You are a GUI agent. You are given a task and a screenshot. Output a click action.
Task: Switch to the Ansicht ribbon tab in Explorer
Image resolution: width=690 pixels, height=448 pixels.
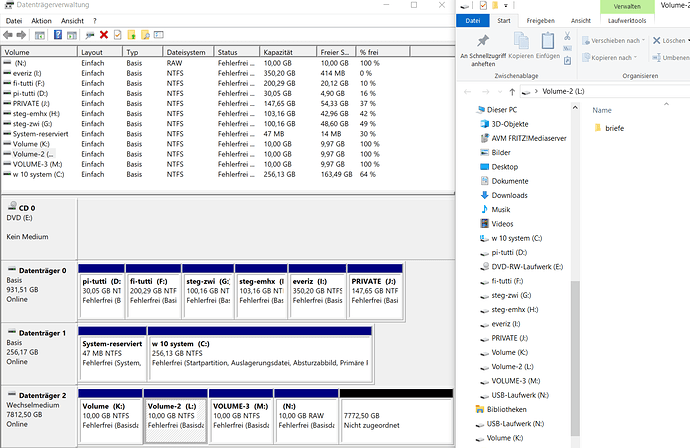(x=581, y=21)
